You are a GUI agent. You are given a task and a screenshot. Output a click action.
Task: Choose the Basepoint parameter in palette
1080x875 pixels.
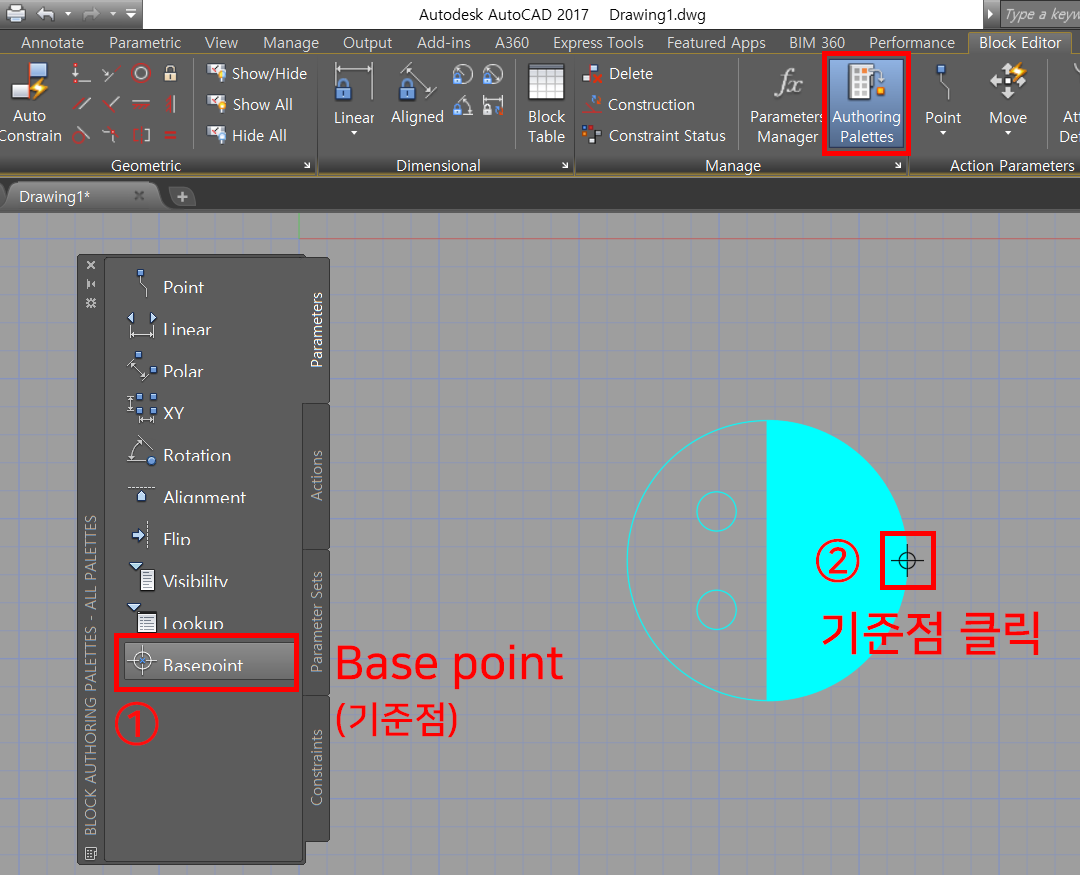[209, 661]
